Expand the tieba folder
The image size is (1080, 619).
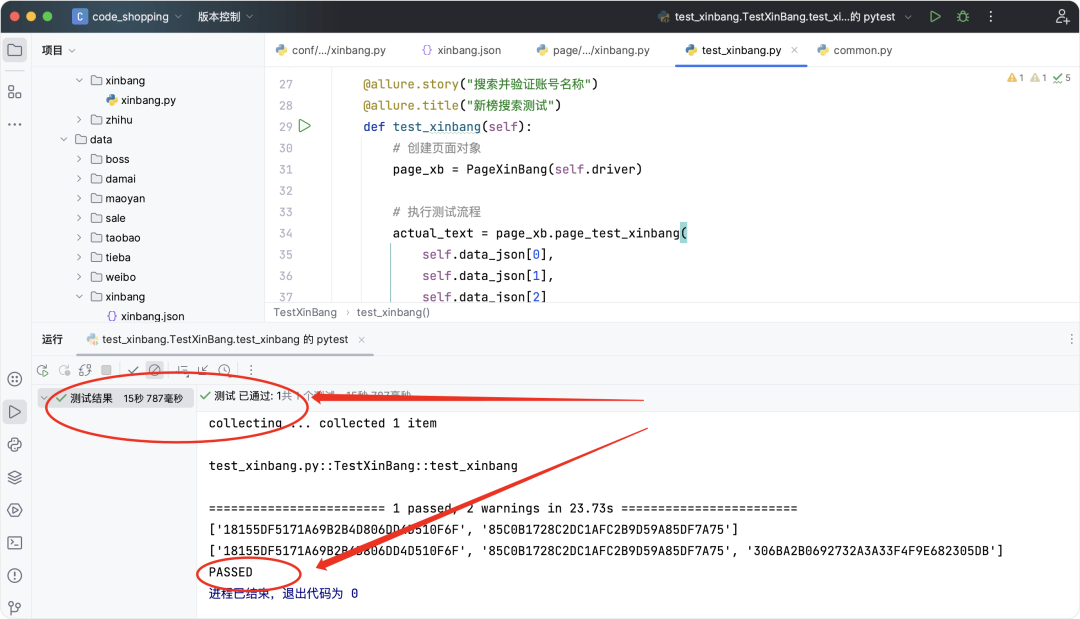click(79, 258)
